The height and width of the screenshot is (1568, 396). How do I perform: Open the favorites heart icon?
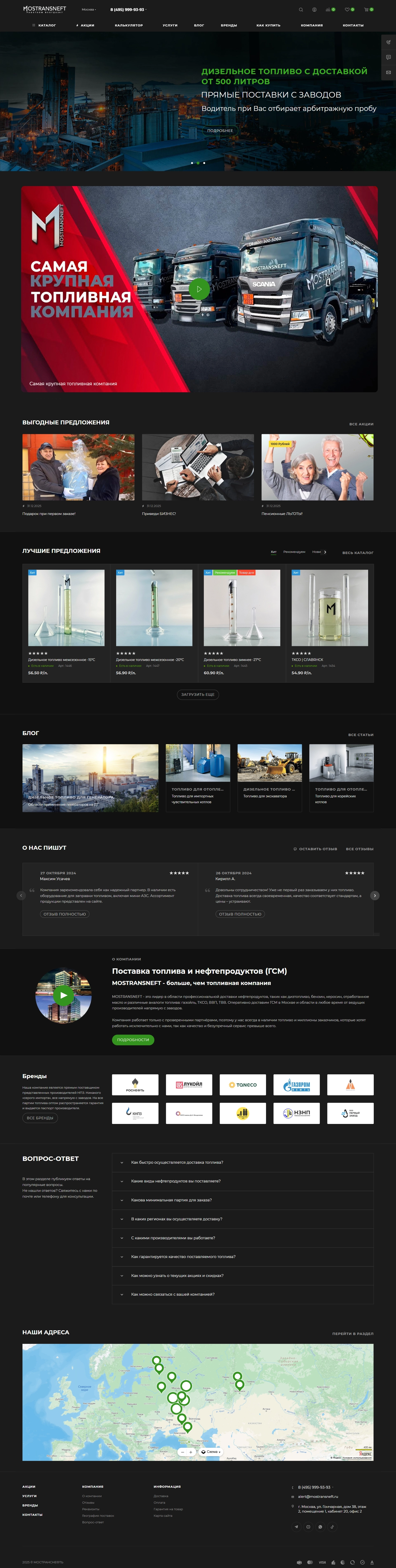pos(349,10)
